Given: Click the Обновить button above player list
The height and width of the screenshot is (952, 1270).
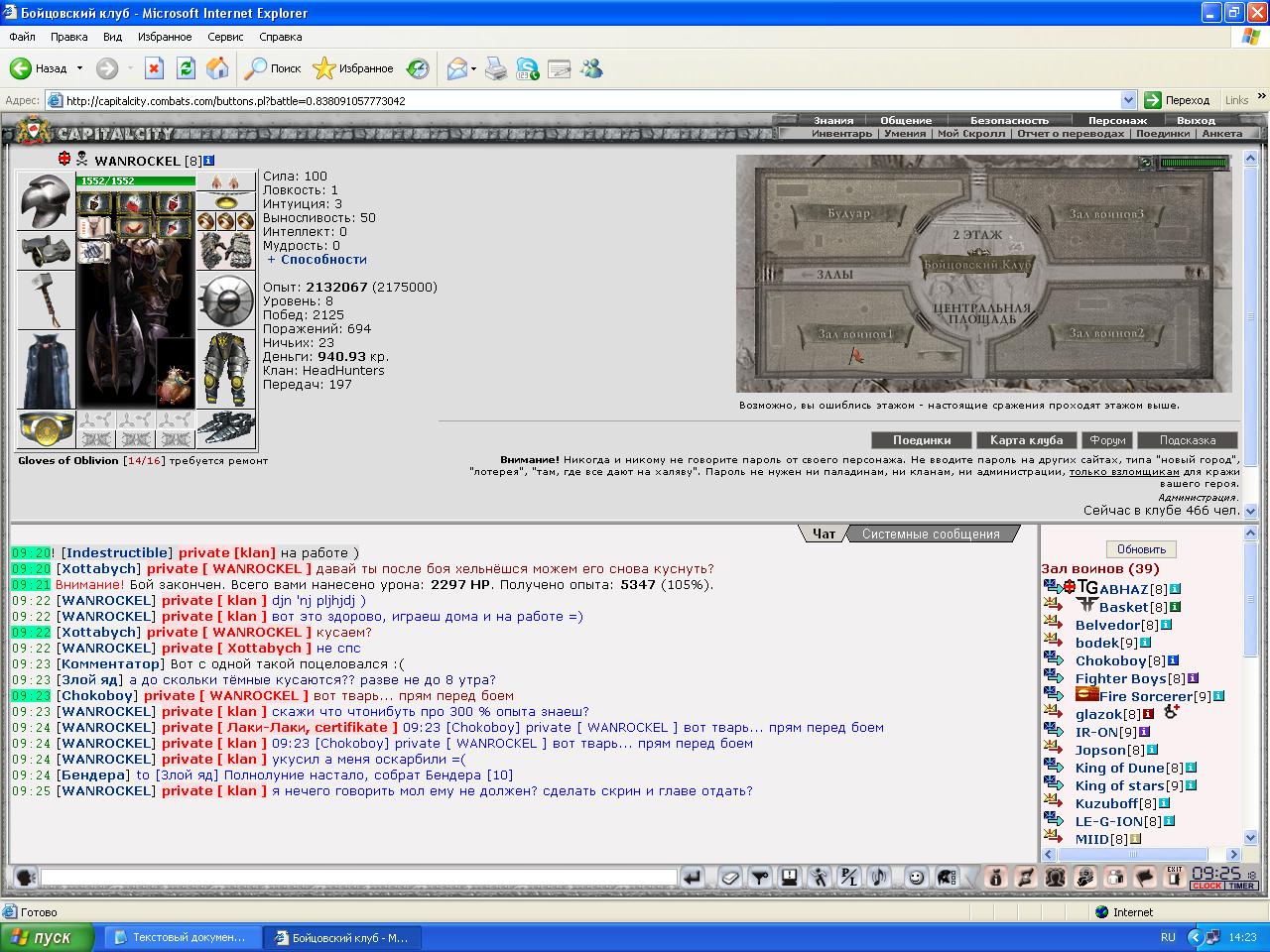Looking at the screenshot, I should (1141, 549).
